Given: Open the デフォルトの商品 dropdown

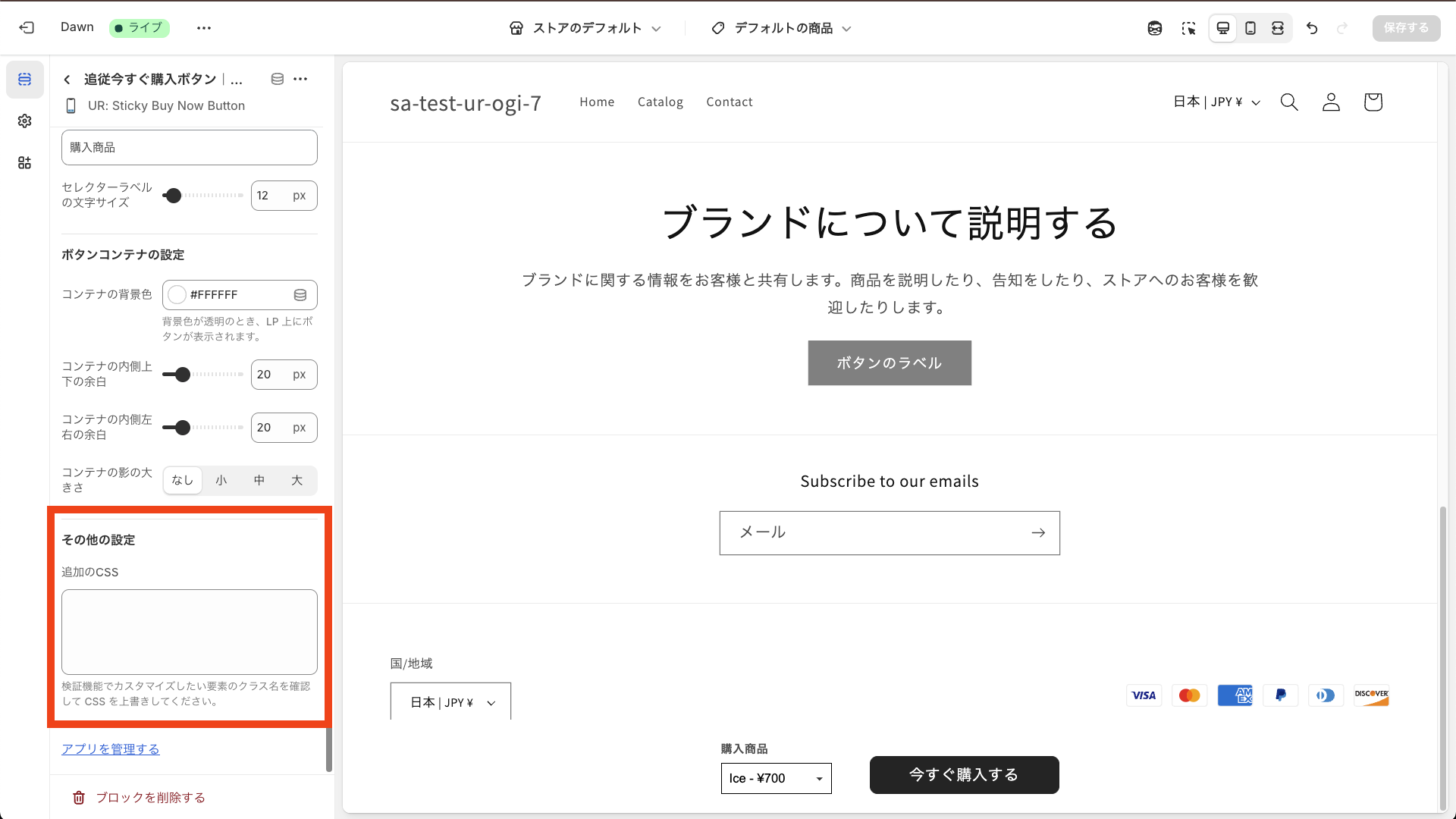Looking at the screenshot, I should [781, 28].
